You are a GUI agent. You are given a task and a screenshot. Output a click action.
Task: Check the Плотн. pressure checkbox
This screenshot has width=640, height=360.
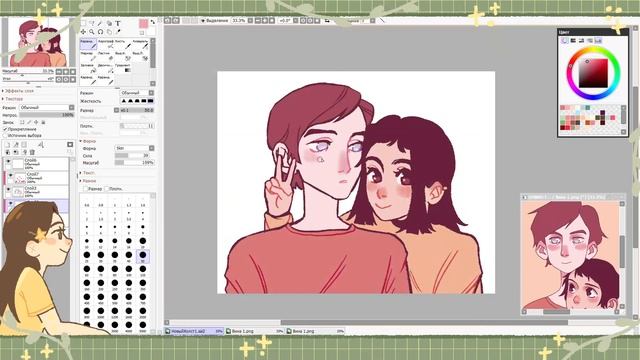pos(106,189)
